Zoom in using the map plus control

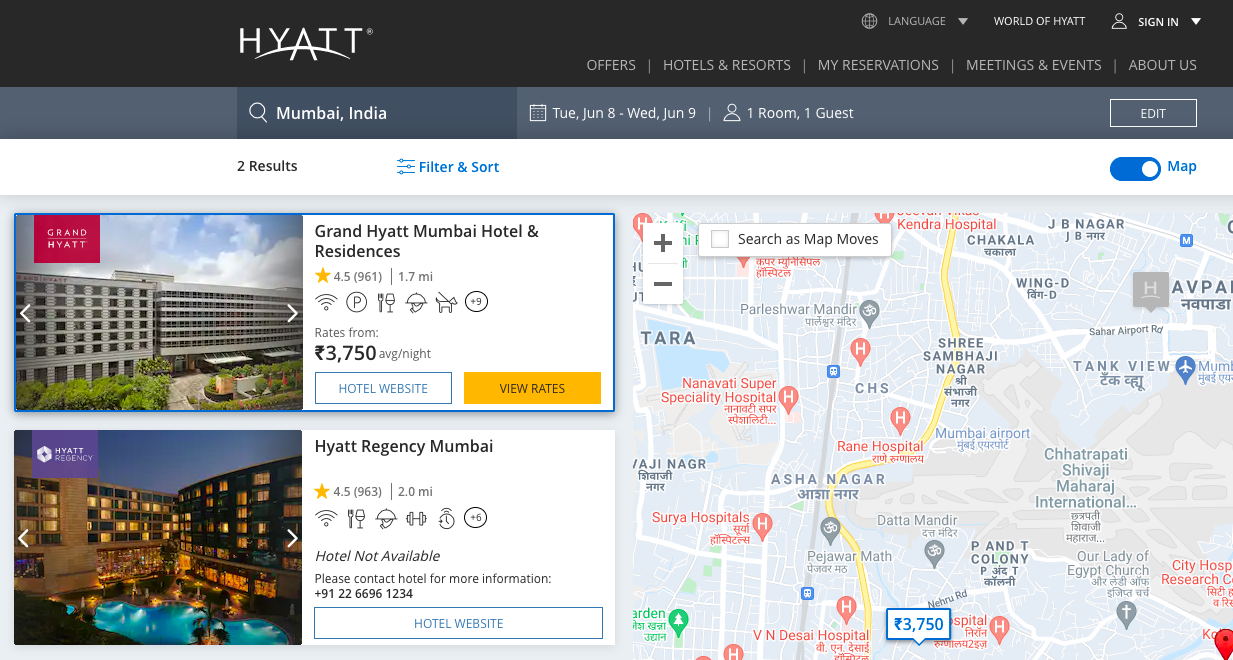click(x=662, y=242)
